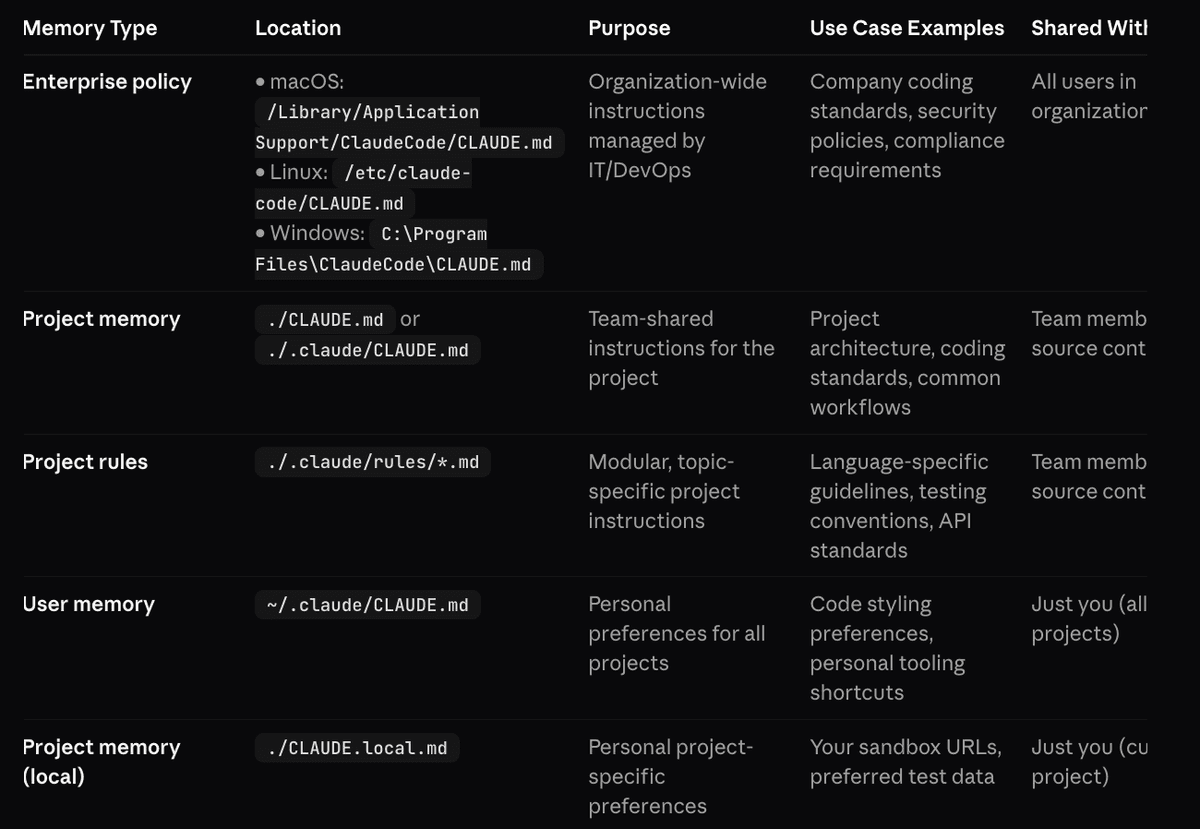This screenshot has width=1200, height=829.
Task: Click the ./.claude/CLAUDE.md code snippet
Action: pos(367,350)
